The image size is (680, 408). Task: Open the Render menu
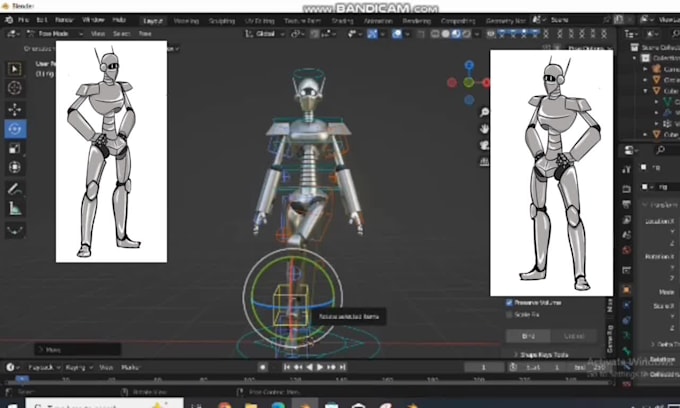(64, 20)
